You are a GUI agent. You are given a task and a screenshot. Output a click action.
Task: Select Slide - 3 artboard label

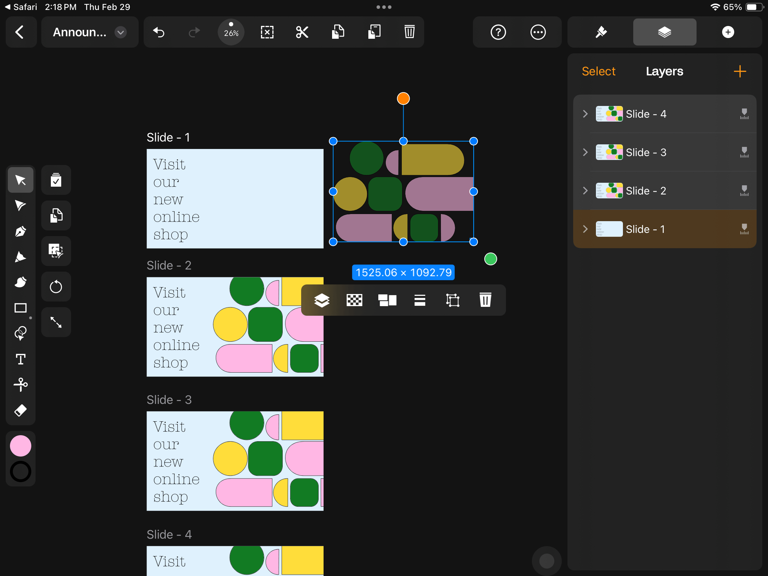pyautogui.click(x=169, y=400)
